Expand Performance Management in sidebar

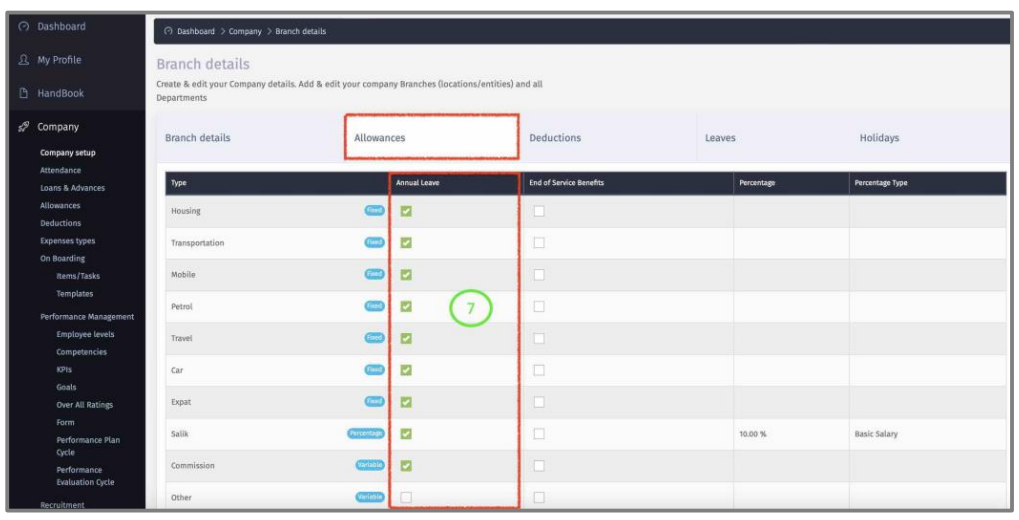[87, 317]
